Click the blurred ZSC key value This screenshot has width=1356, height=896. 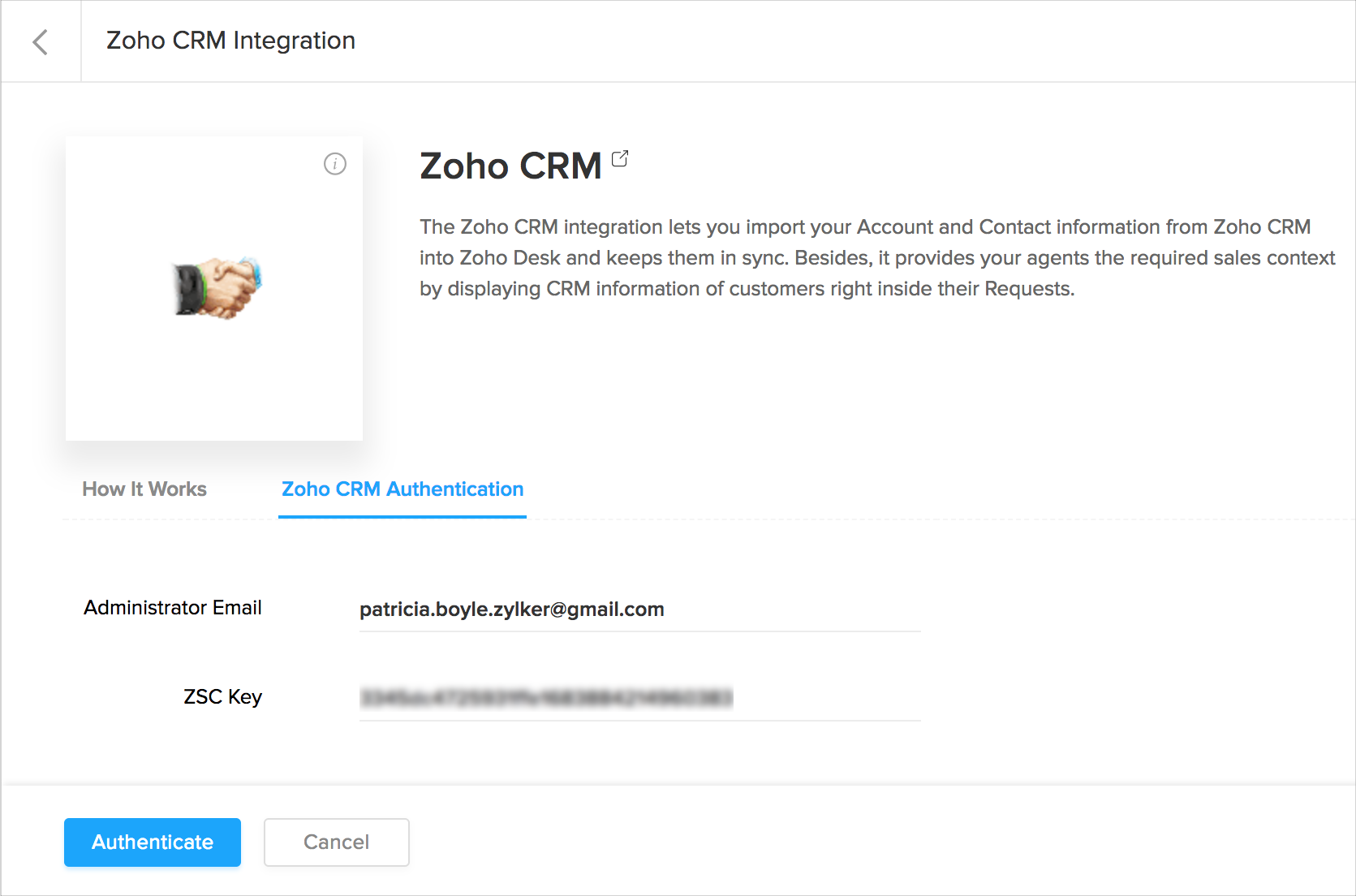pyautogui.click(x=546, y=698)
